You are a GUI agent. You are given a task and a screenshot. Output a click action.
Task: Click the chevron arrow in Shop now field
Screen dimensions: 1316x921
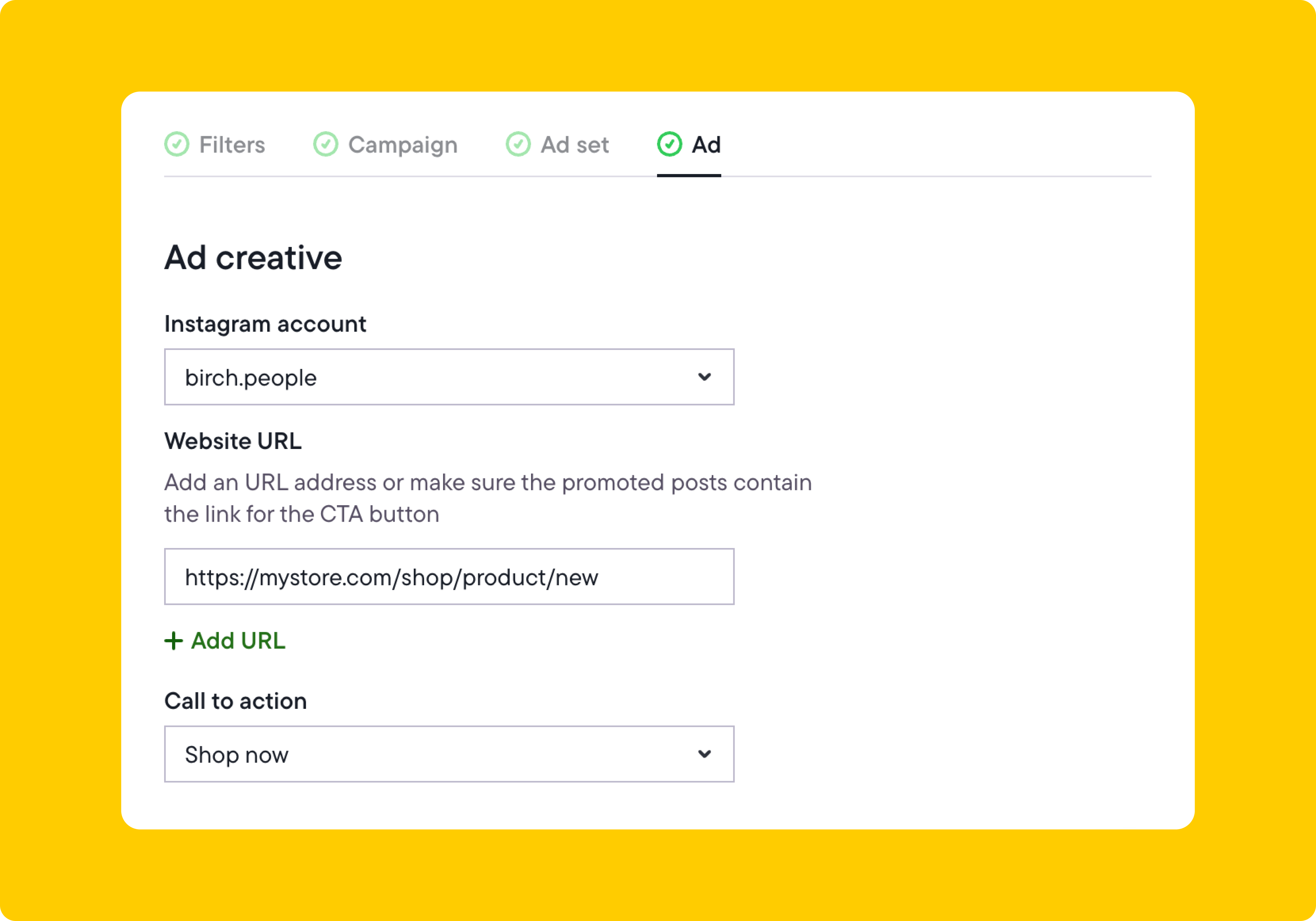[704, 754]
